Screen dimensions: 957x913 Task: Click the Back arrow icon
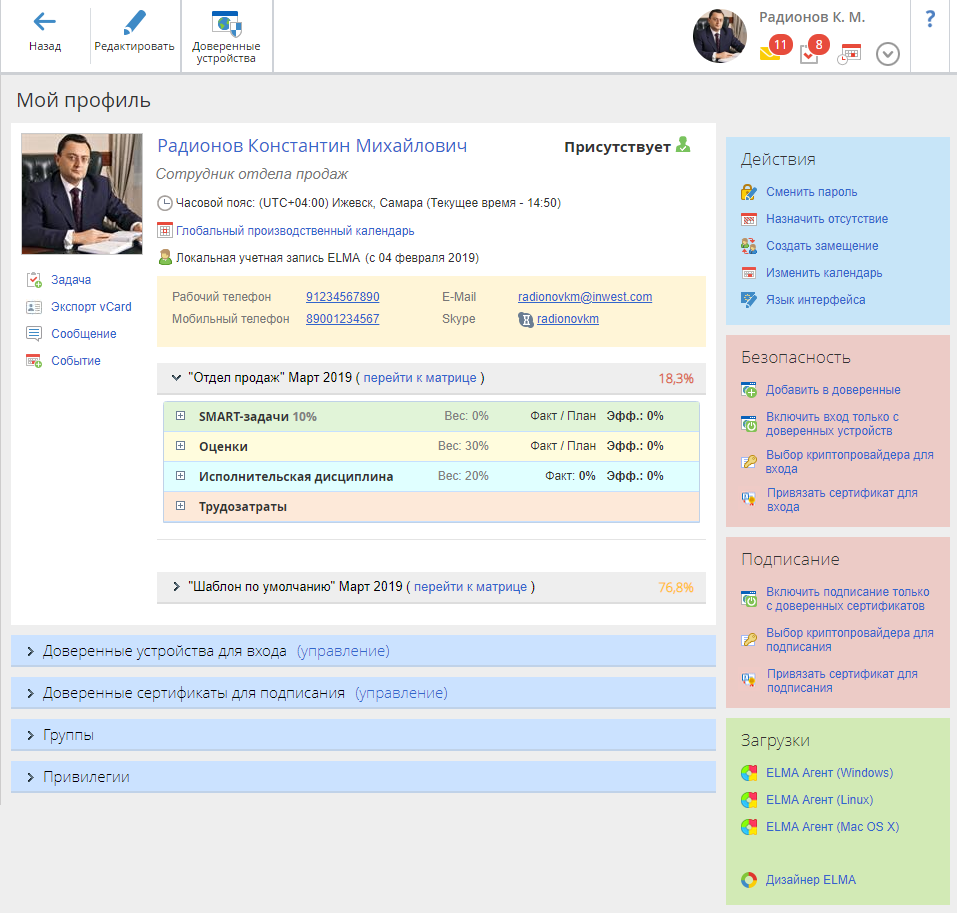pos(44,22)
